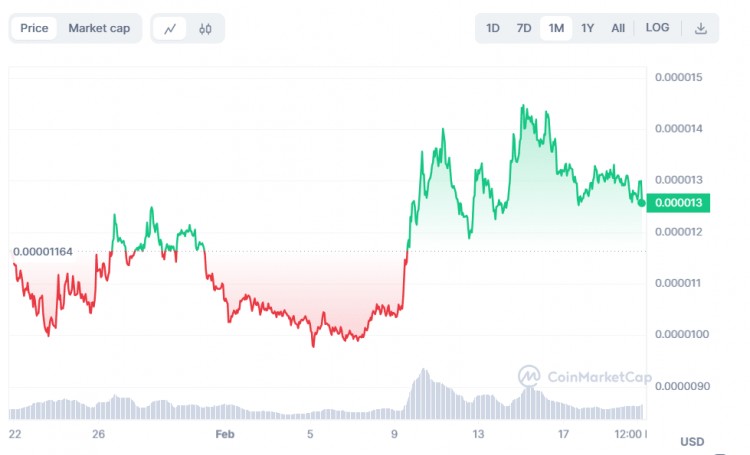Select the Market cap tab

coord(99,28)
